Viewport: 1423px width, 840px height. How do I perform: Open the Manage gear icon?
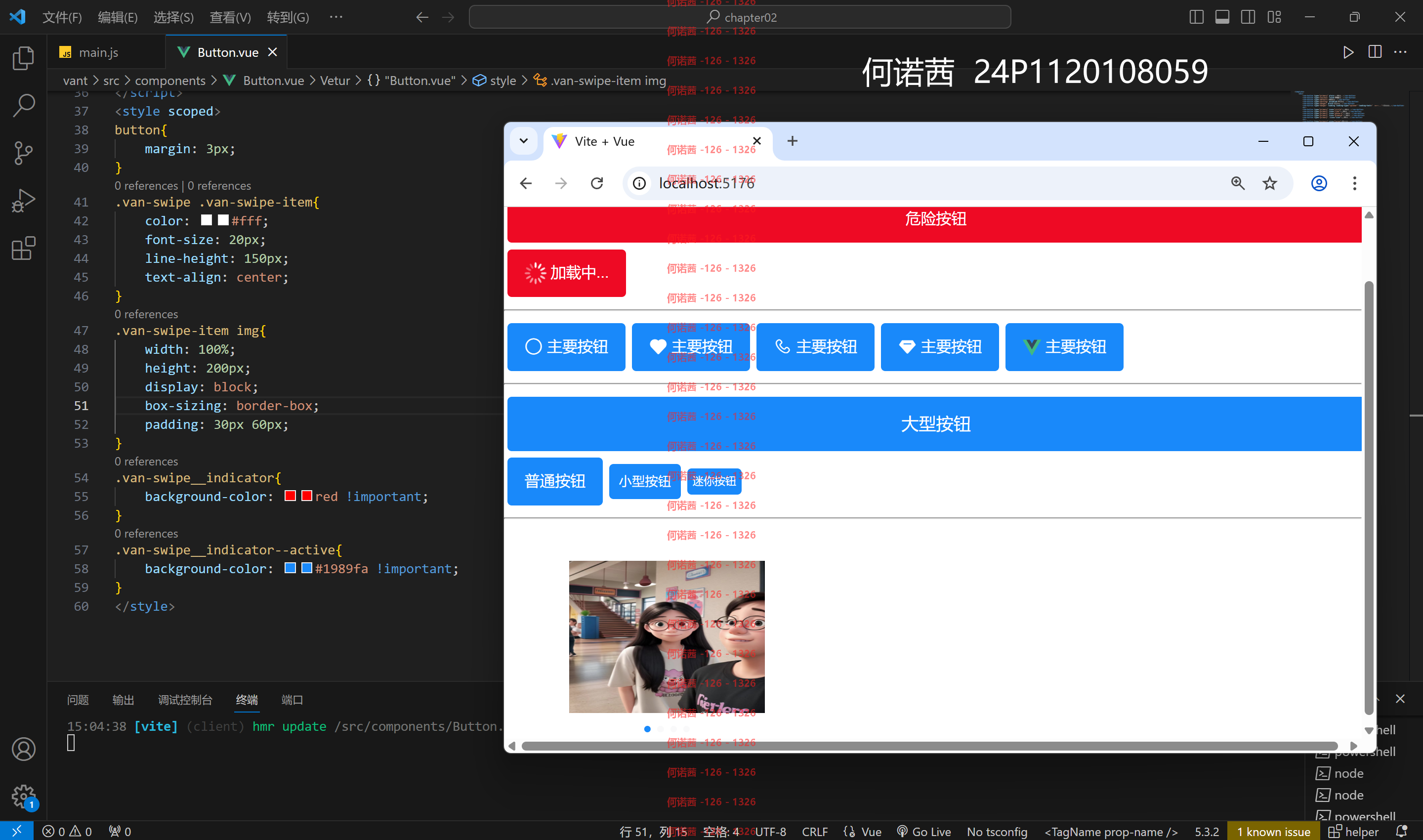[x=23, y=797]
